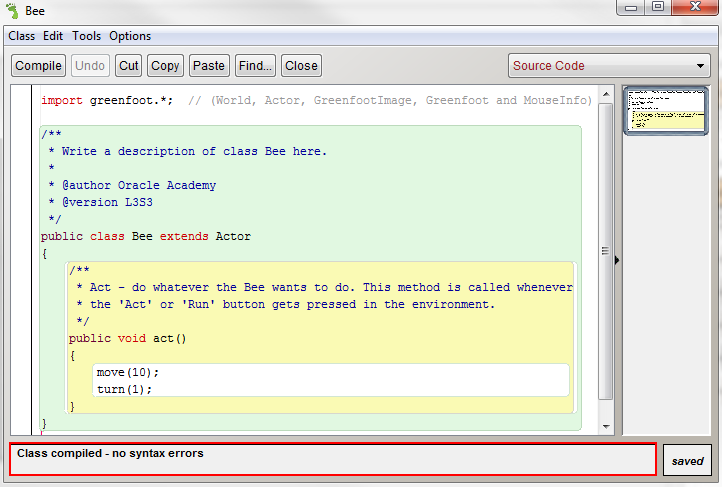
Task: Click the scrollbar down arrow
Action: coord(606,426)
